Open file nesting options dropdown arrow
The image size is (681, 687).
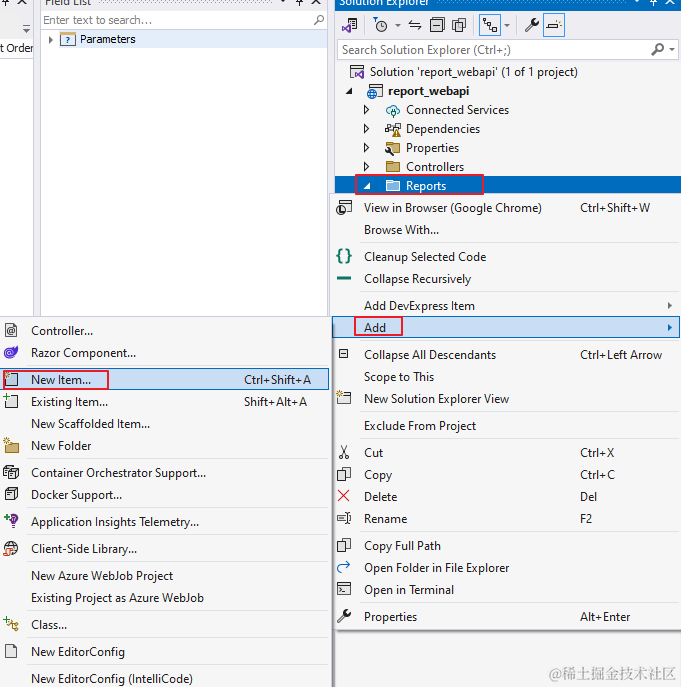tap(507, 25)
